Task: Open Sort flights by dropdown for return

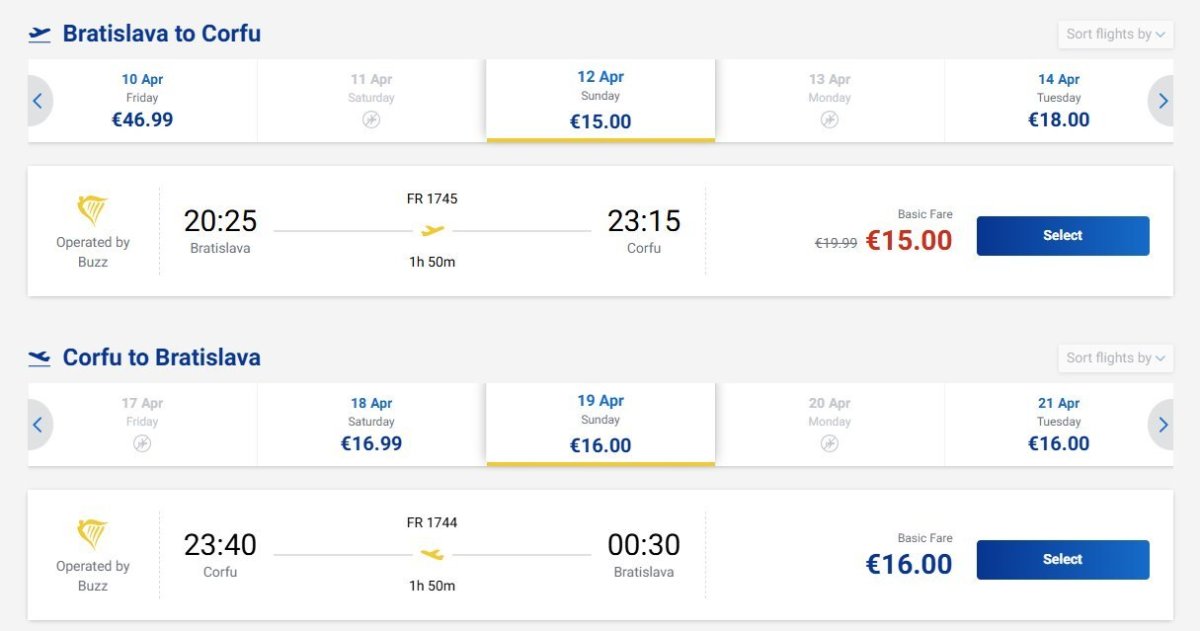Action: [x=1115, y=358]
